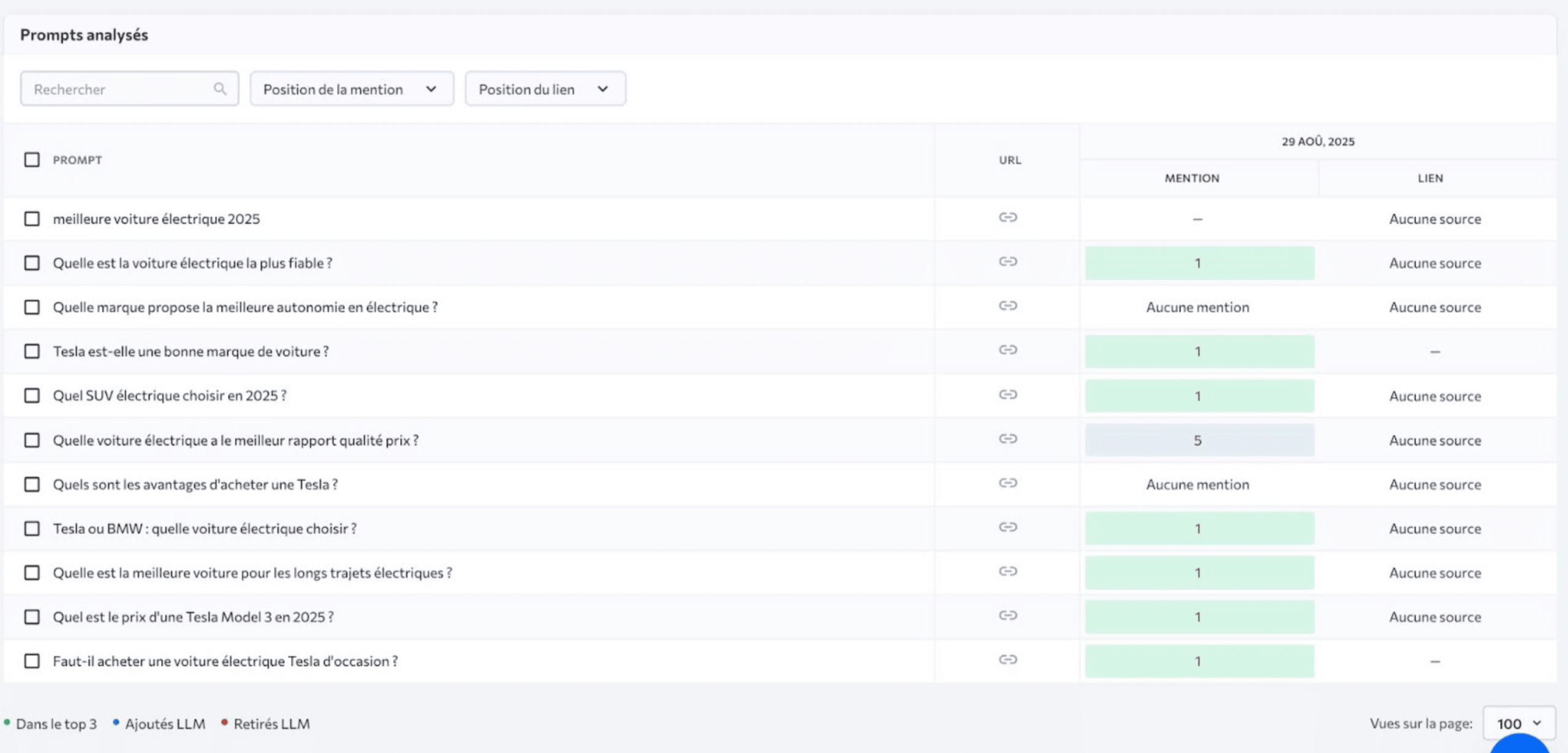
Task: Open URL link icon for 'meilleur rapport qualité prix' row
Action: pos(1008,438)
